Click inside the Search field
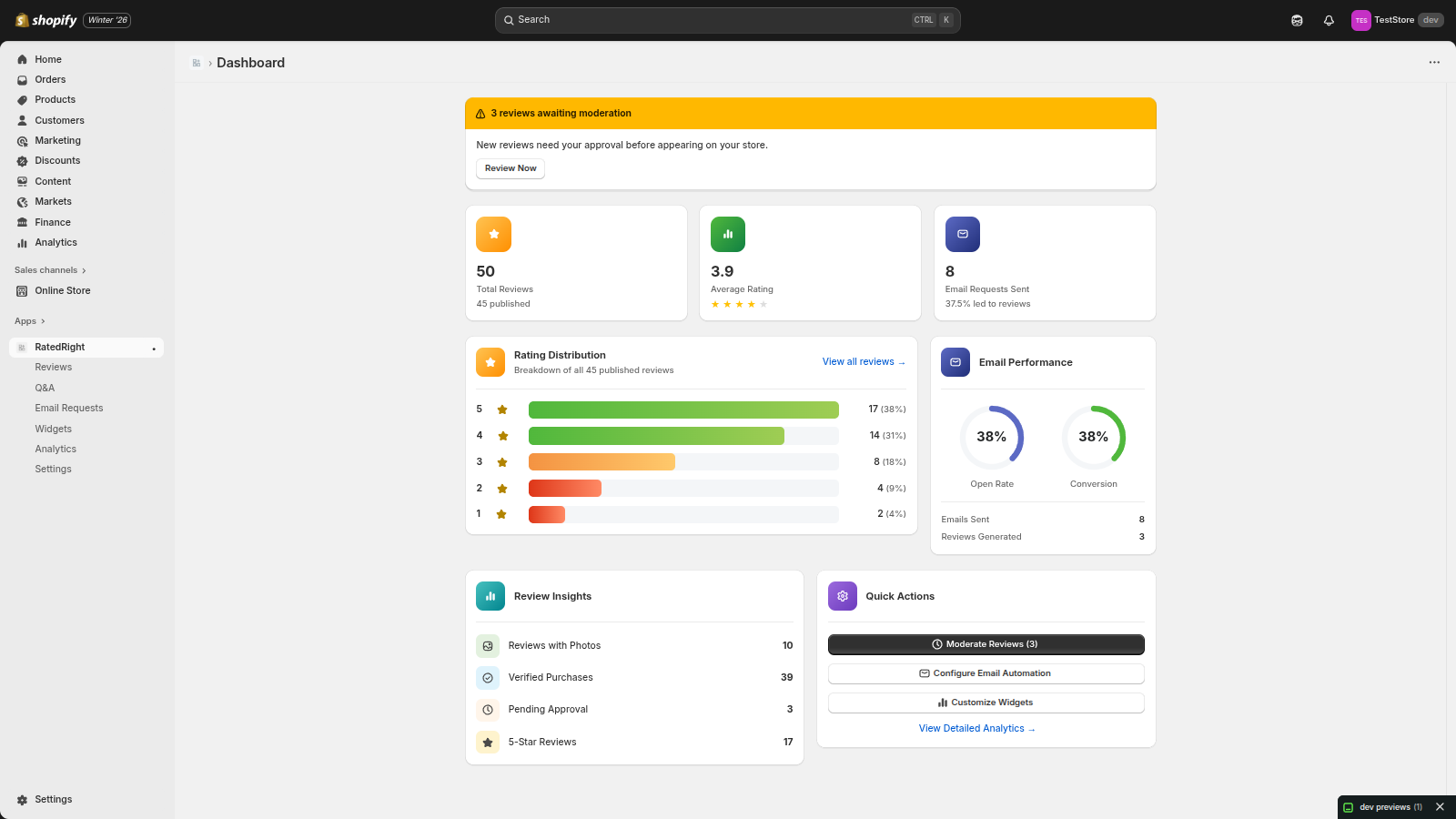 tap(726, 19)
